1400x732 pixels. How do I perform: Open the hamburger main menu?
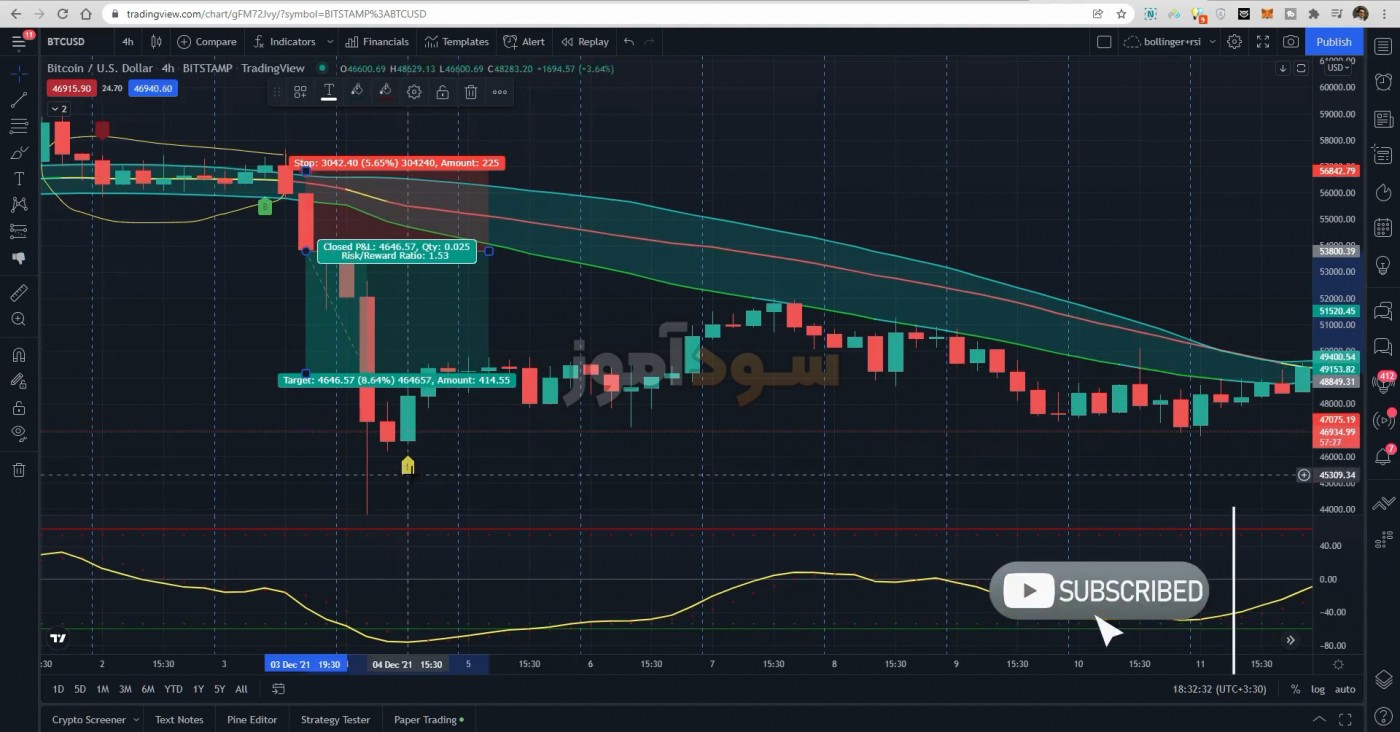(18, 42)
